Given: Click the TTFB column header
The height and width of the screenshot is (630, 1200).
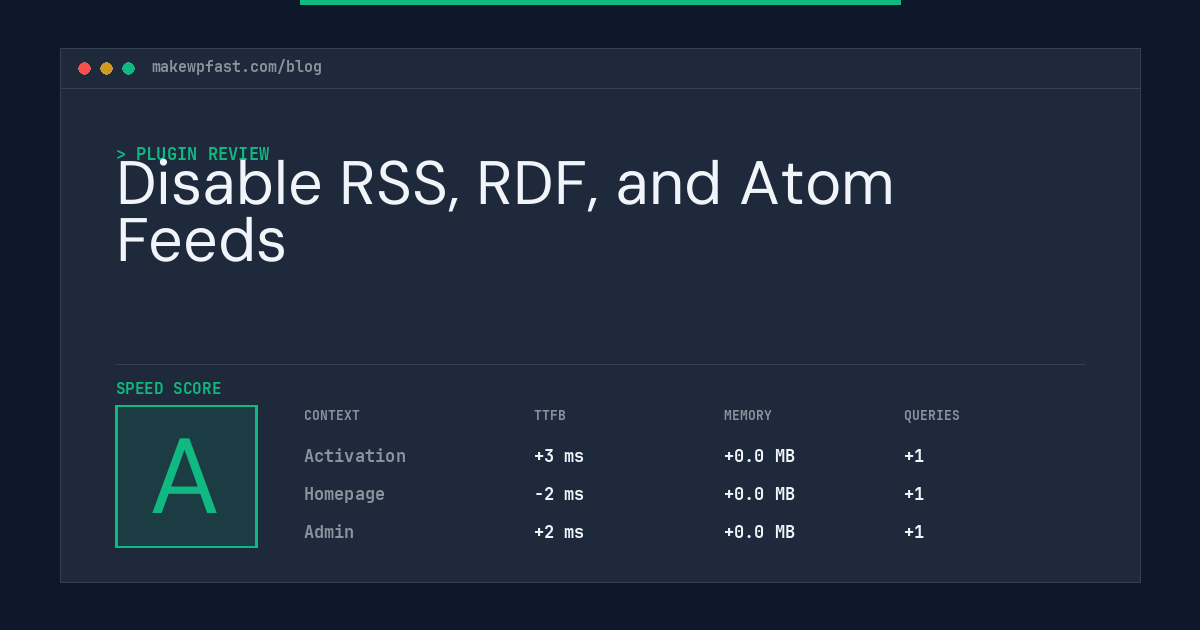Looking at the screenshot, I should click(550, 416).
